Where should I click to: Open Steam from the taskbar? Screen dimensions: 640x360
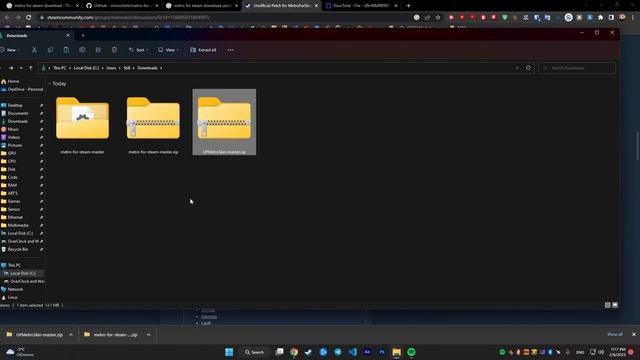308,352
